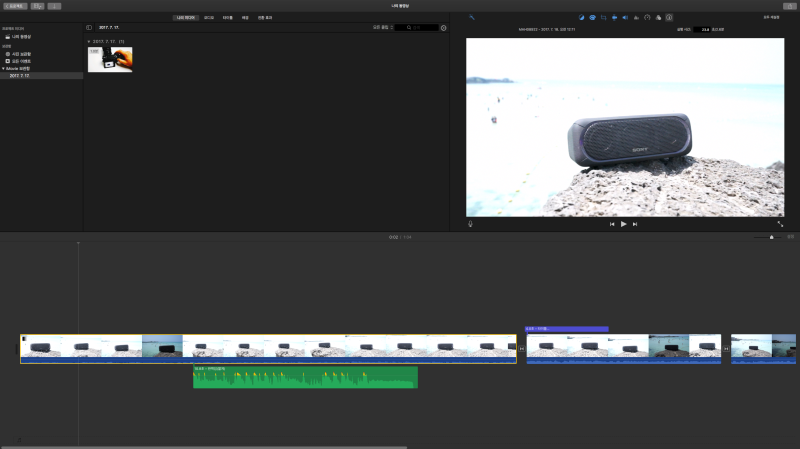This screenshot has width=800, height=449.
Task: Collapse the 2017. 7. 17. event group
Action: (x=89, y=41)
